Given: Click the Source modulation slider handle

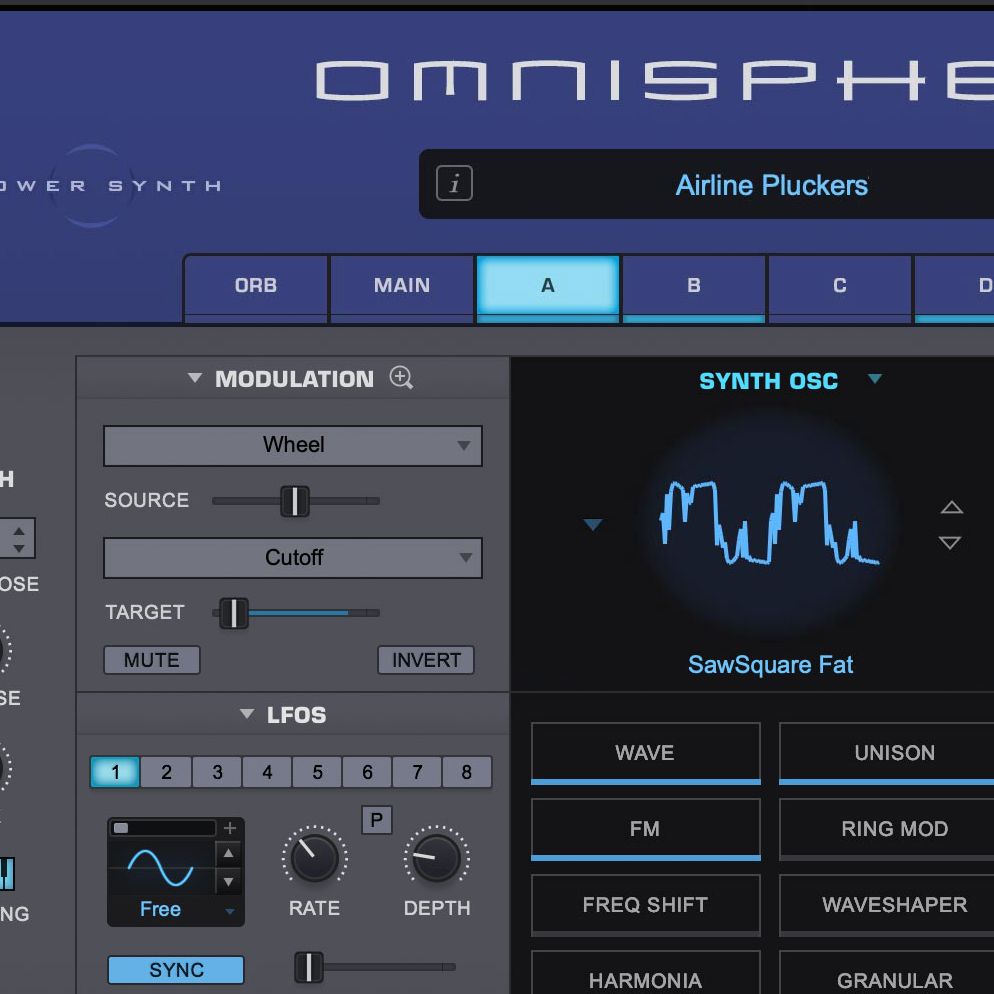Looking at the screenshot, I should (295, 501).
